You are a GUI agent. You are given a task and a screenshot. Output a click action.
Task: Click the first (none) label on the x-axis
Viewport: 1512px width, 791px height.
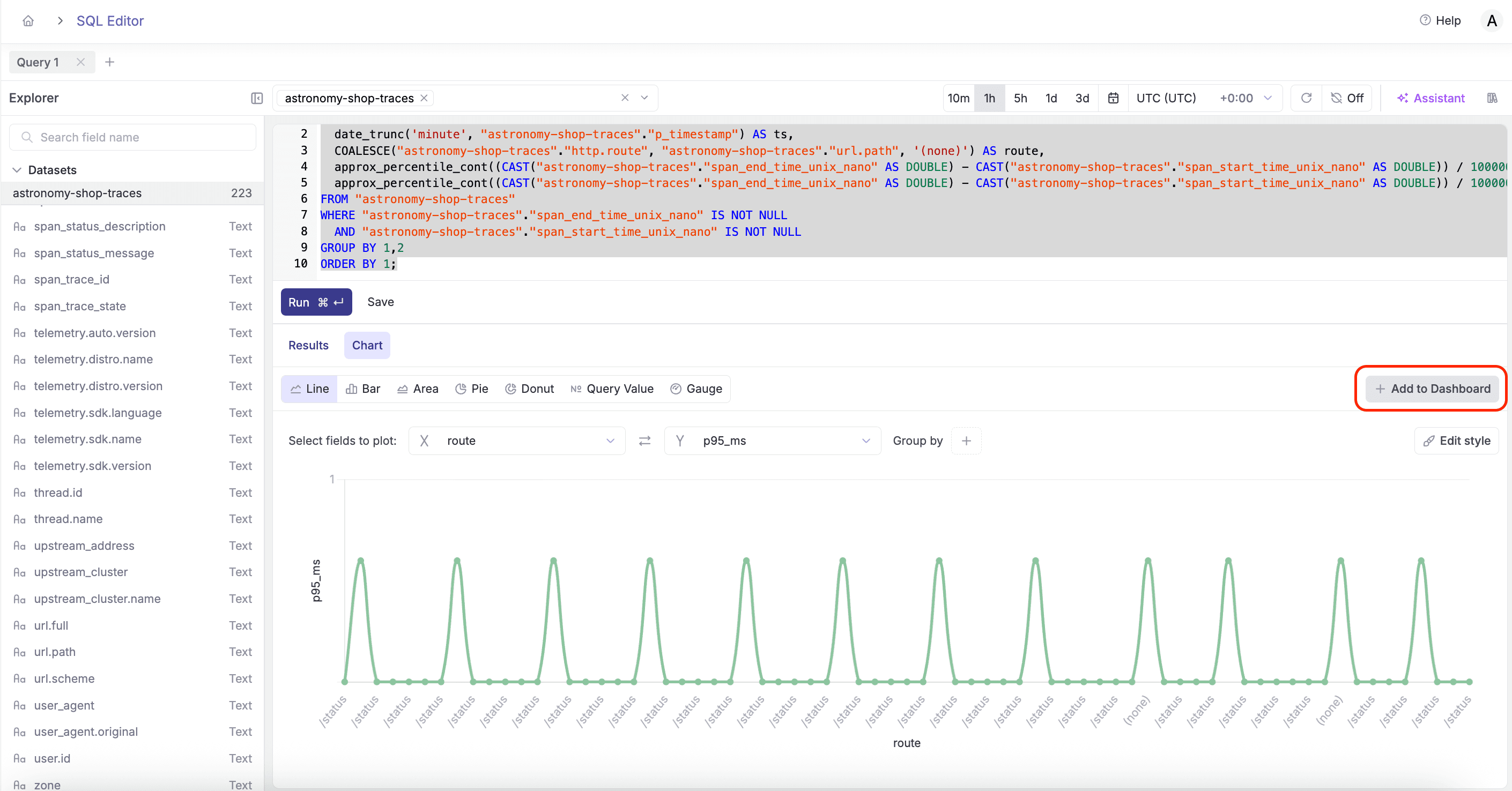[1136, 711]
